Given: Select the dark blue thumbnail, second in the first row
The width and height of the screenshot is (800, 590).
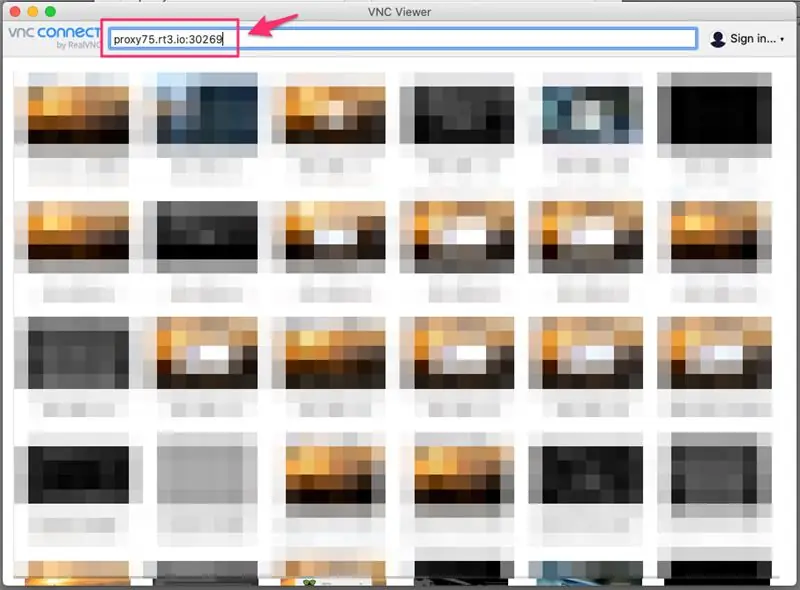Looking at the screenshot, I should click(x=207, y=115).
